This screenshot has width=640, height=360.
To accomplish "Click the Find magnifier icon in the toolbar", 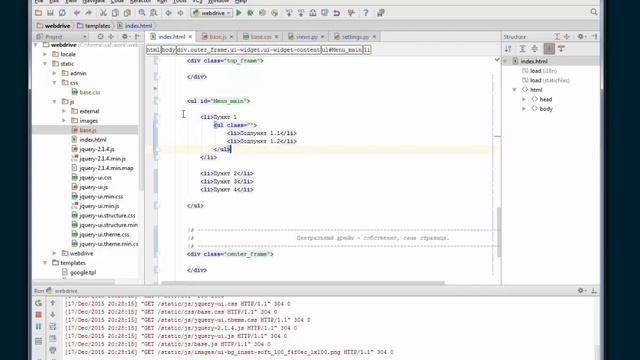I will click(142, 13).
